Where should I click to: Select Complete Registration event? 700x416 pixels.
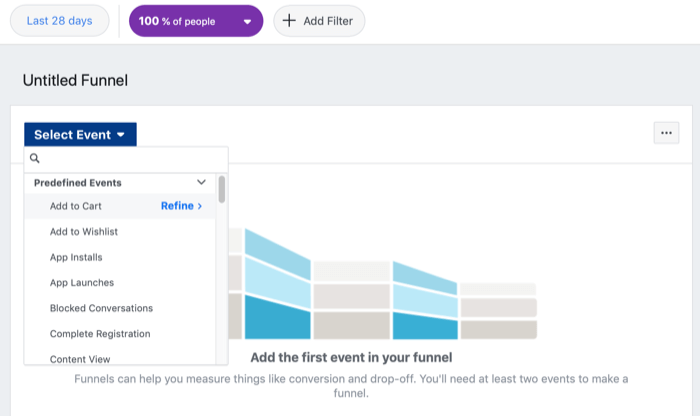(x=100, y=334)
